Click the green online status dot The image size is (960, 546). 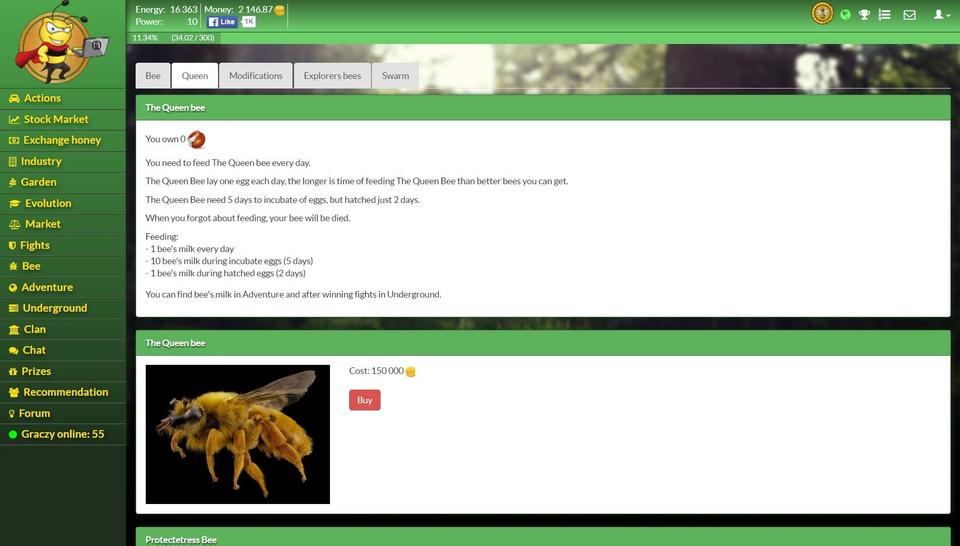(x=13, y=435)
